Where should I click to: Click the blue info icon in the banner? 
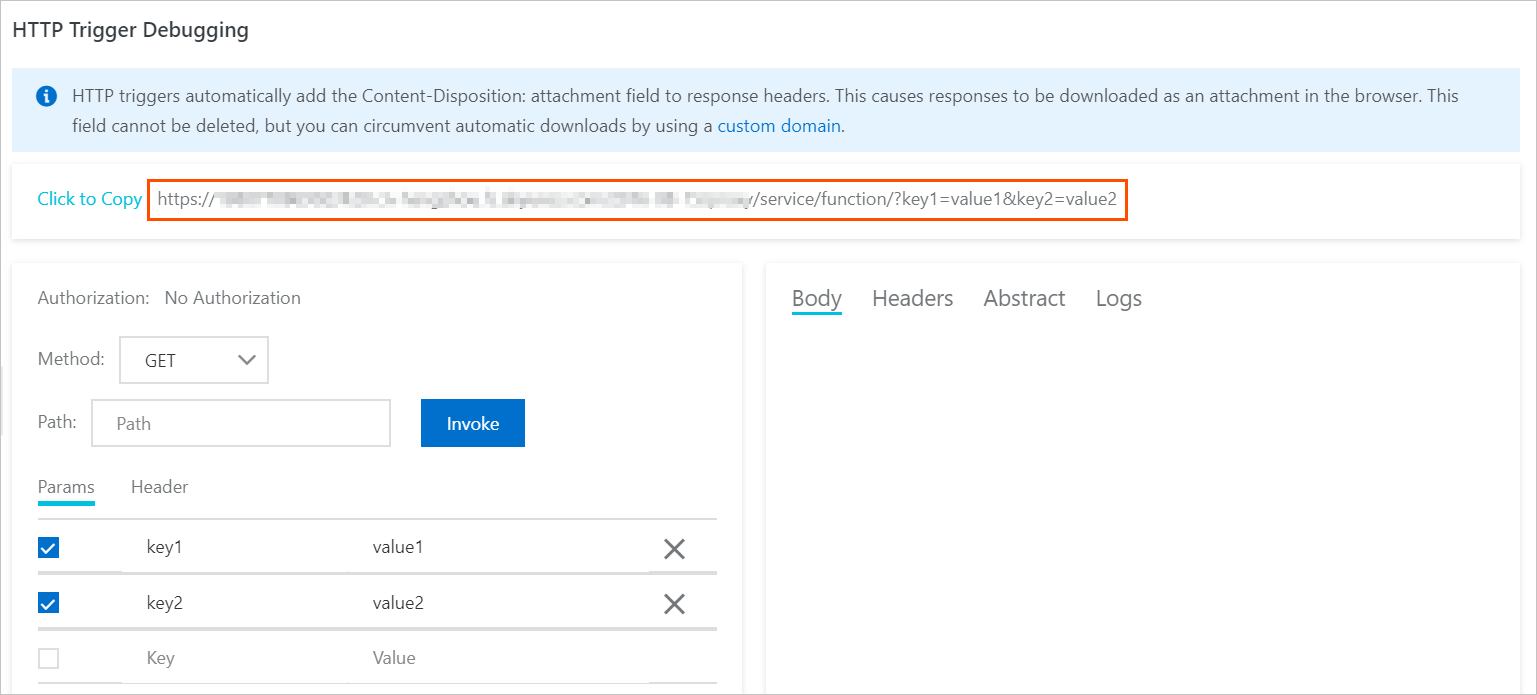tap(46, 97)
